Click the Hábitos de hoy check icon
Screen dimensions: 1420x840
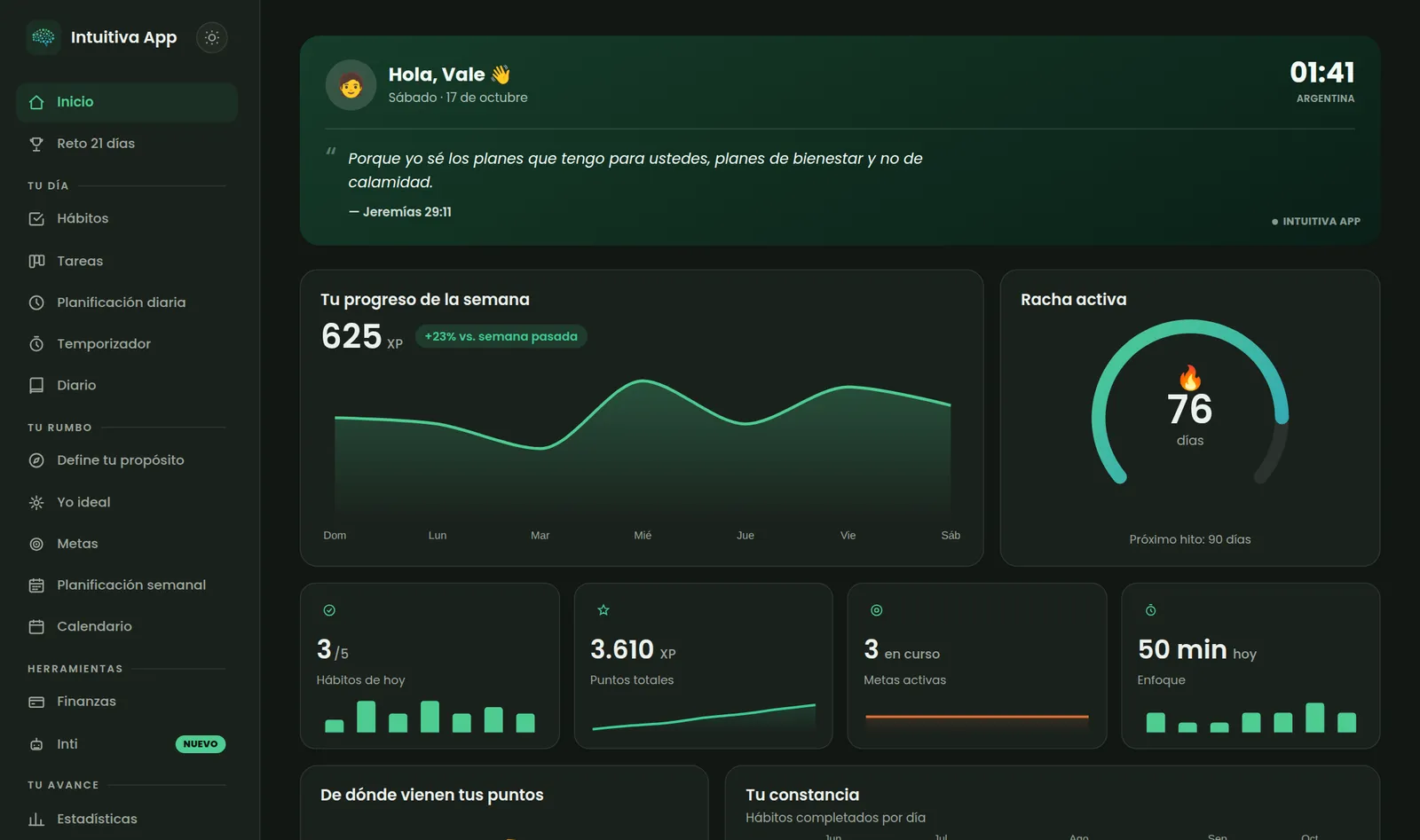click(x=329, y=610)
